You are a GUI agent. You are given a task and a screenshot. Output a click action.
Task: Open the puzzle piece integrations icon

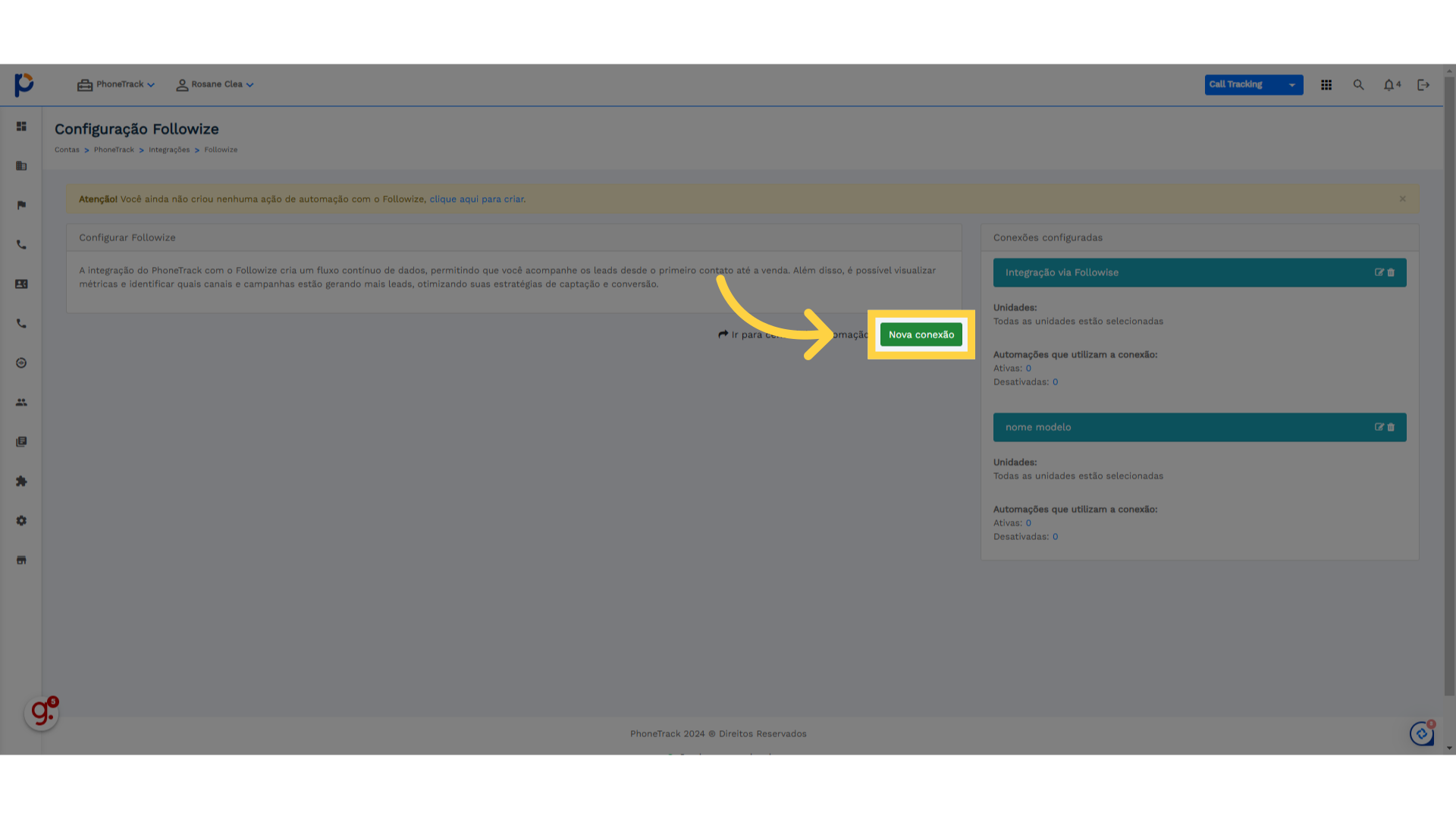coord(21,481)
